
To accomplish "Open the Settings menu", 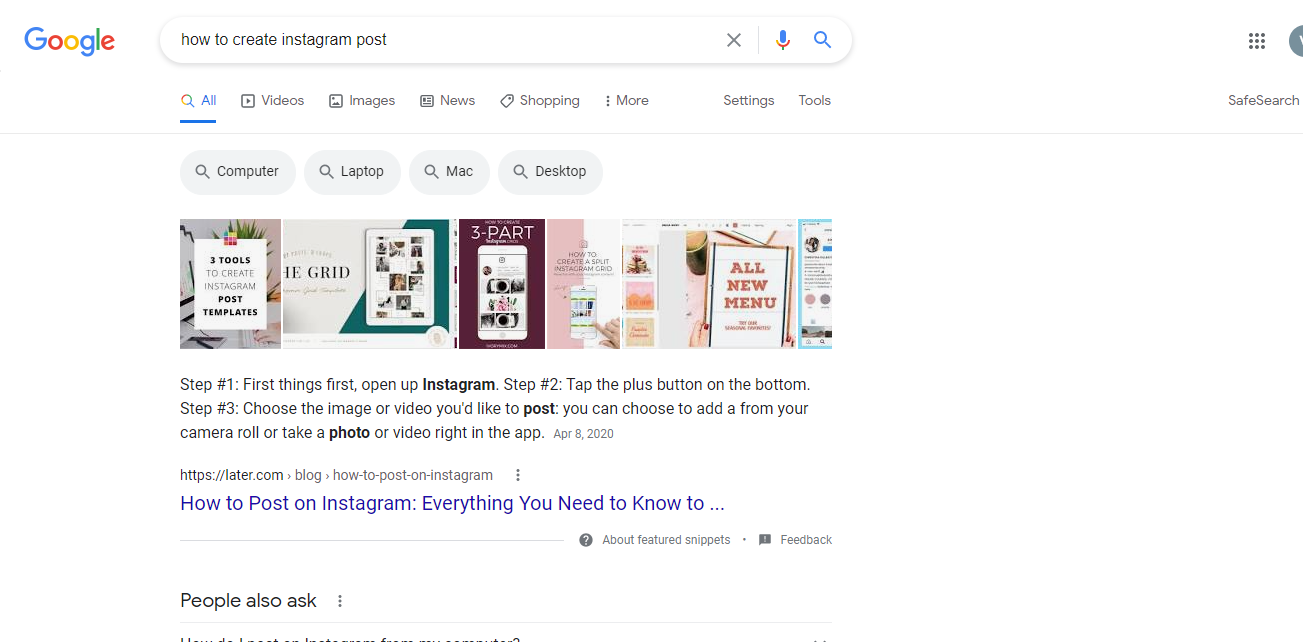I will [x=749, y=101].
